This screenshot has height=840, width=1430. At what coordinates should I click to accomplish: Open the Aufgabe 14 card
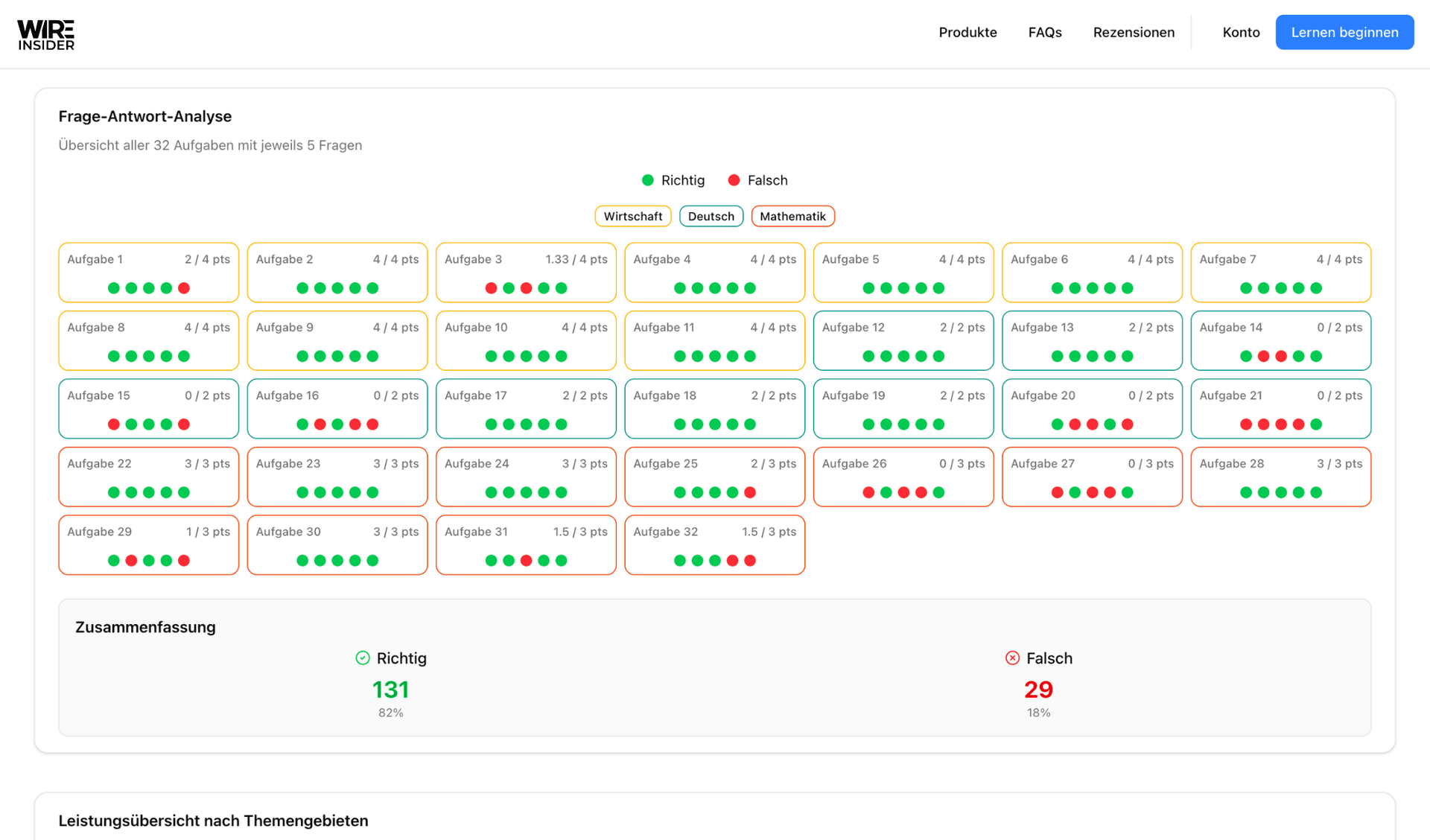[1281, 340]
